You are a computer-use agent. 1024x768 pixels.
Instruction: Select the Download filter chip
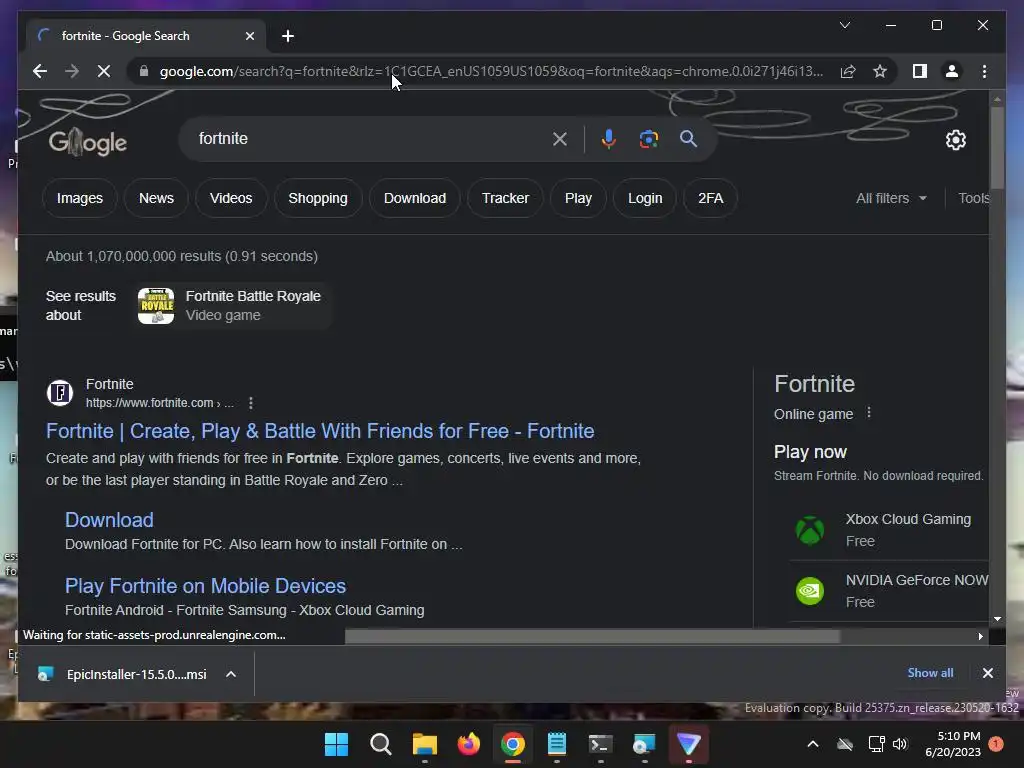415,198
